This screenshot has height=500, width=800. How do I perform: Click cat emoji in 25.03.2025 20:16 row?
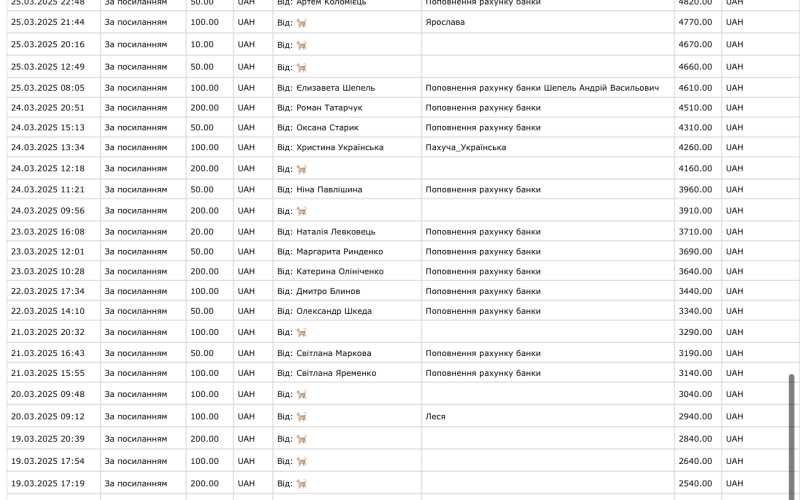302,45
